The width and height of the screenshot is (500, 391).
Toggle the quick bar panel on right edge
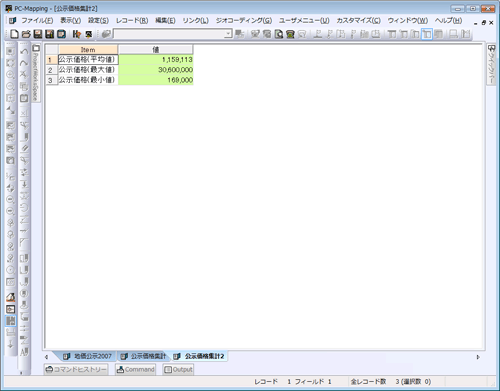[491, 65]
